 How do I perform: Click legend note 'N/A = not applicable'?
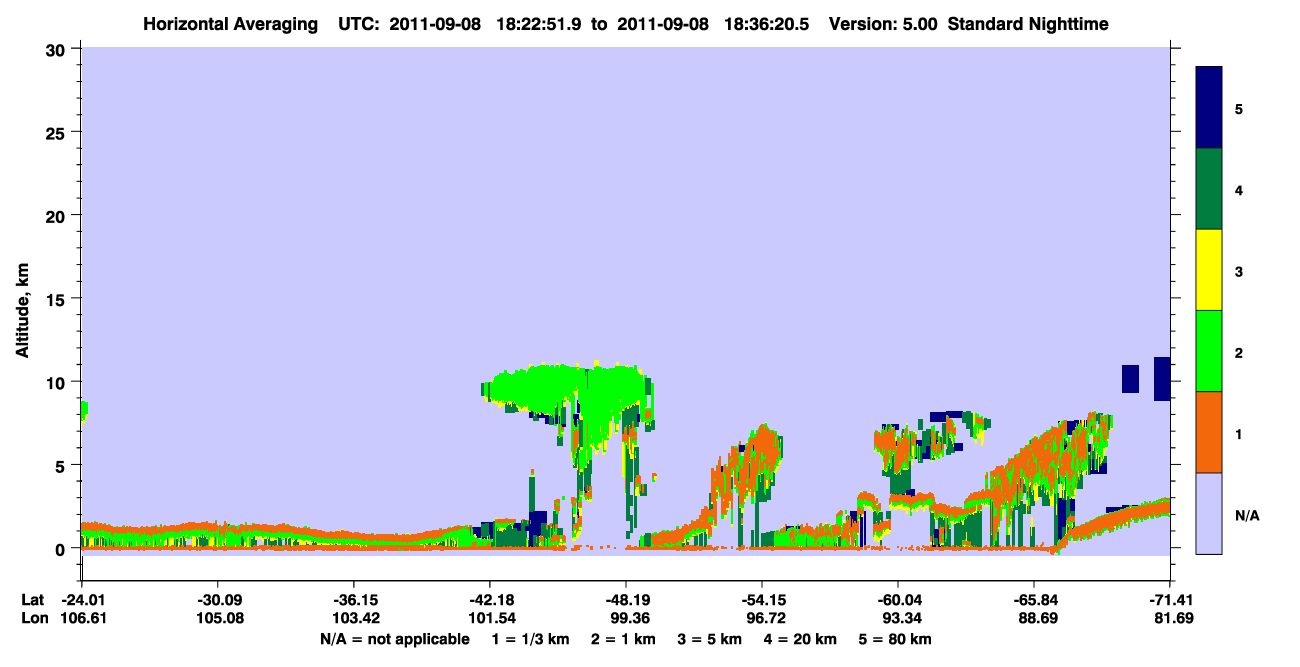(394, 639)
